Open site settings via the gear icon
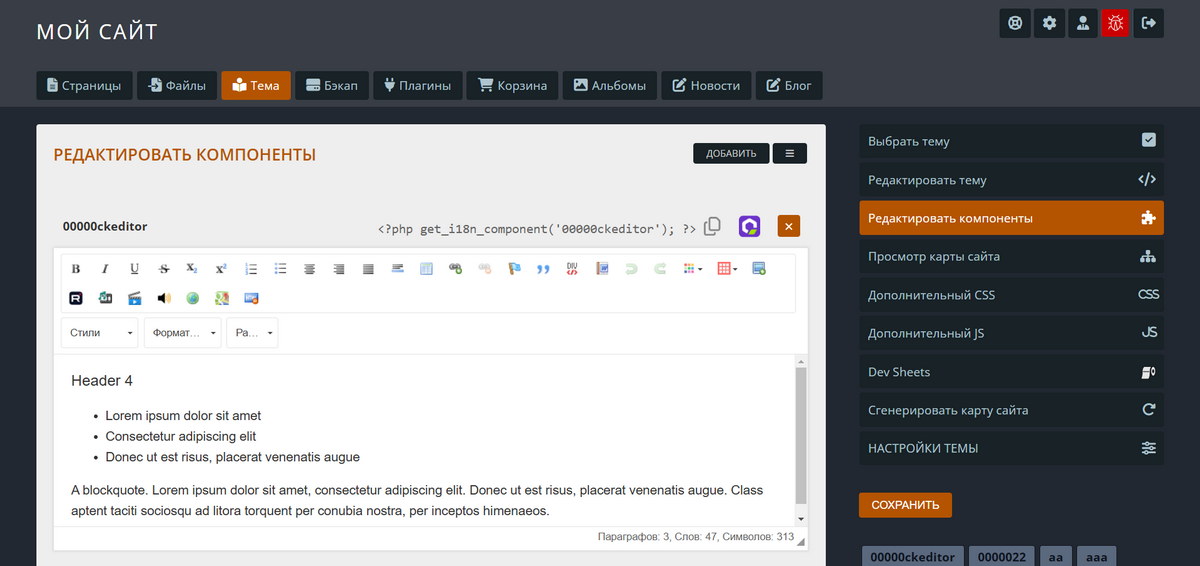Viewport: 1200px width, 566px height. [1049, 23]
